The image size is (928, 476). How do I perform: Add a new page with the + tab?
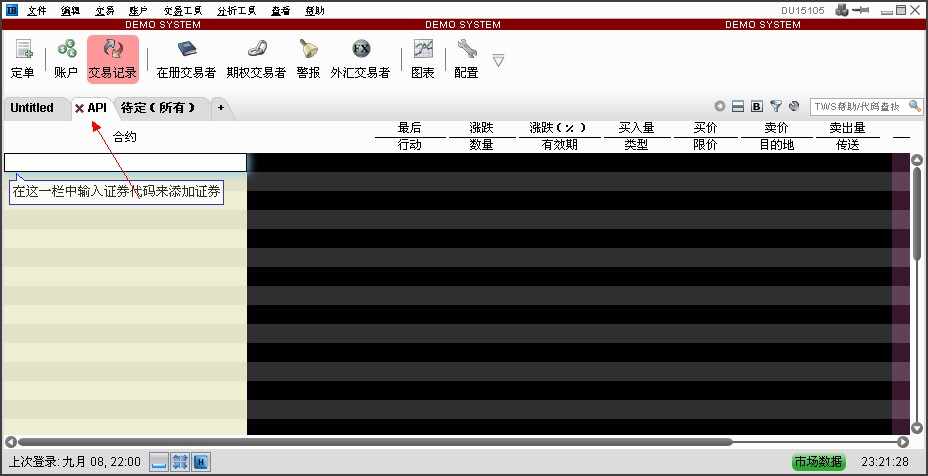coord(221,108)
